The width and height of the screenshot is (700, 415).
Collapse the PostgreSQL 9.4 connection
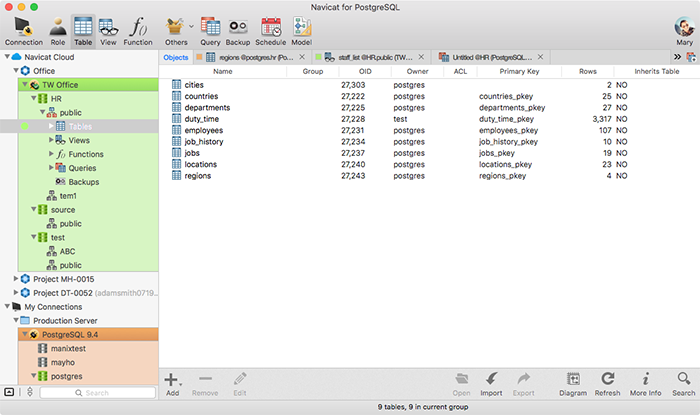pos(25,334)
